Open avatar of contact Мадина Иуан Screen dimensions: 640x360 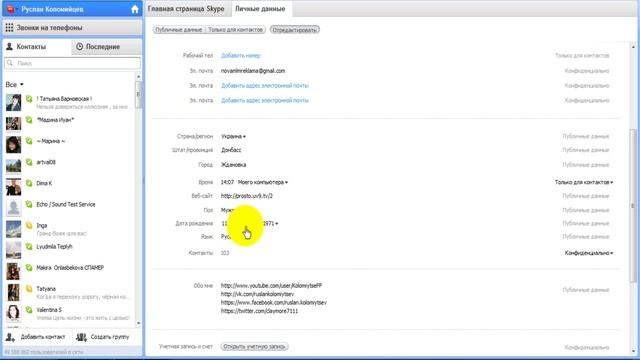click(x=13, y=124)
